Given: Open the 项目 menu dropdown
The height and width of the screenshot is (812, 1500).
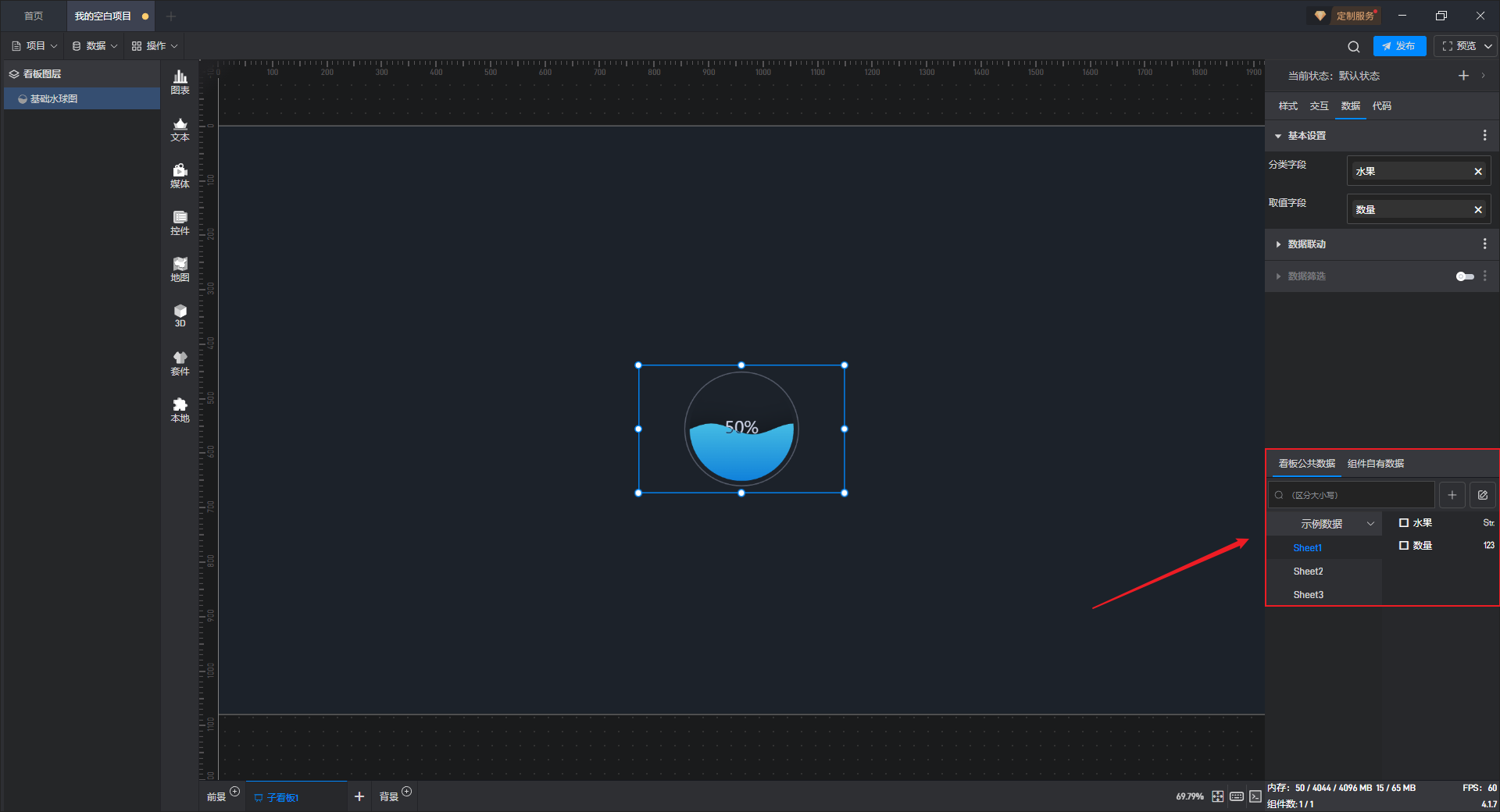Looking at the screenshot, I should click(x=34, y=46).
